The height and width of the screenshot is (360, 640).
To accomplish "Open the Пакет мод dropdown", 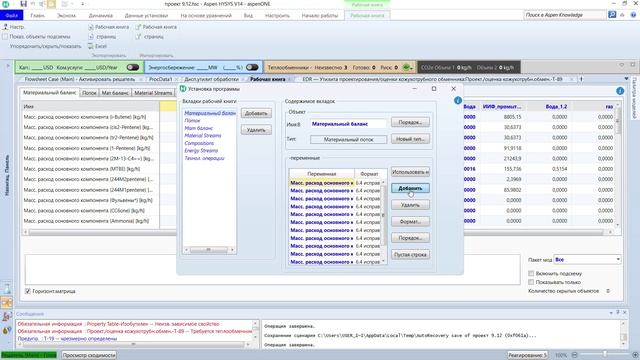I will [x=587, y=260].
